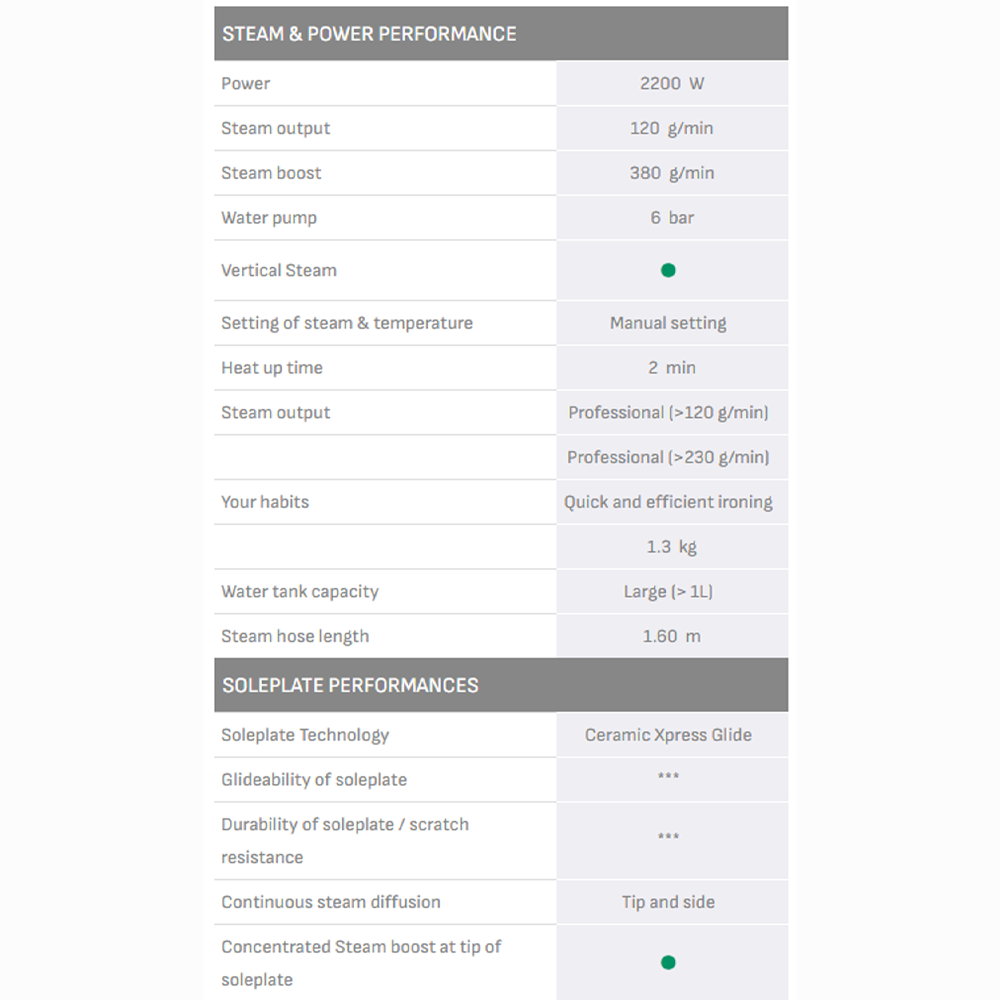1000x1000 pixels.
Task: Select the 2200 W power value
Action: pos(672,84)
